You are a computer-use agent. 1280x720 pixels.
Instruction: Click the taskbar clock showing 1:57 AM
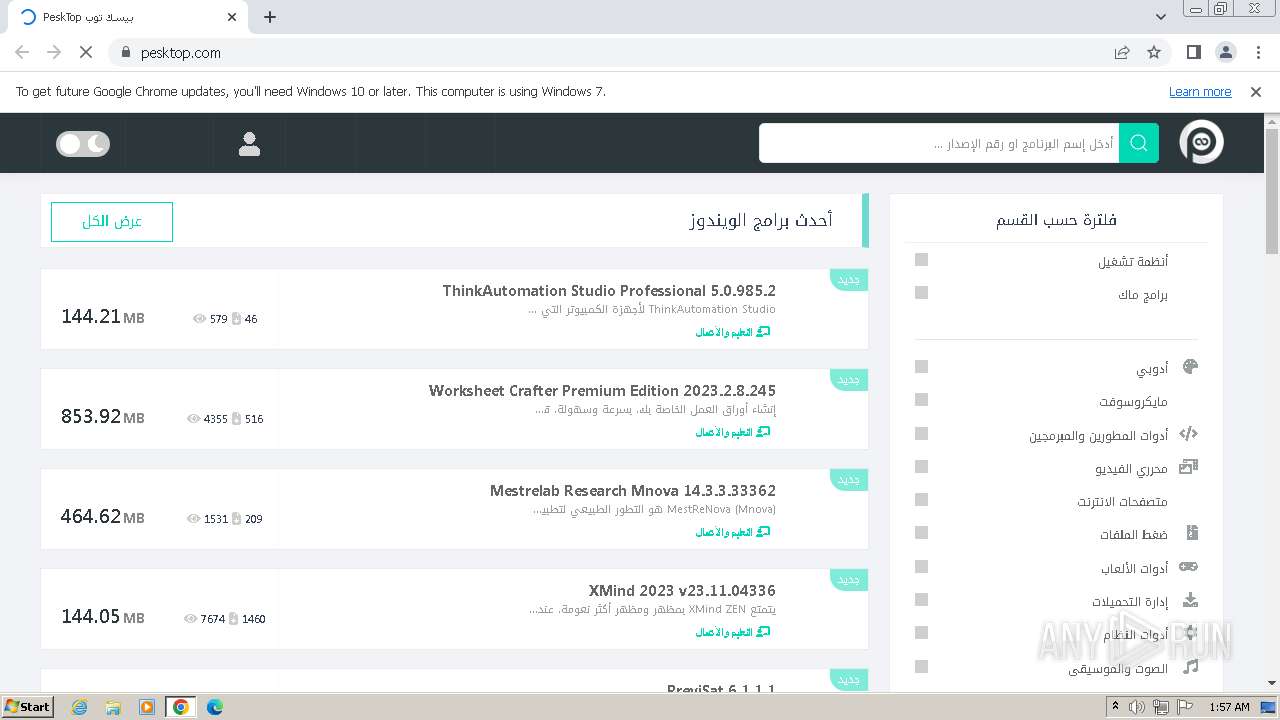1229,707
